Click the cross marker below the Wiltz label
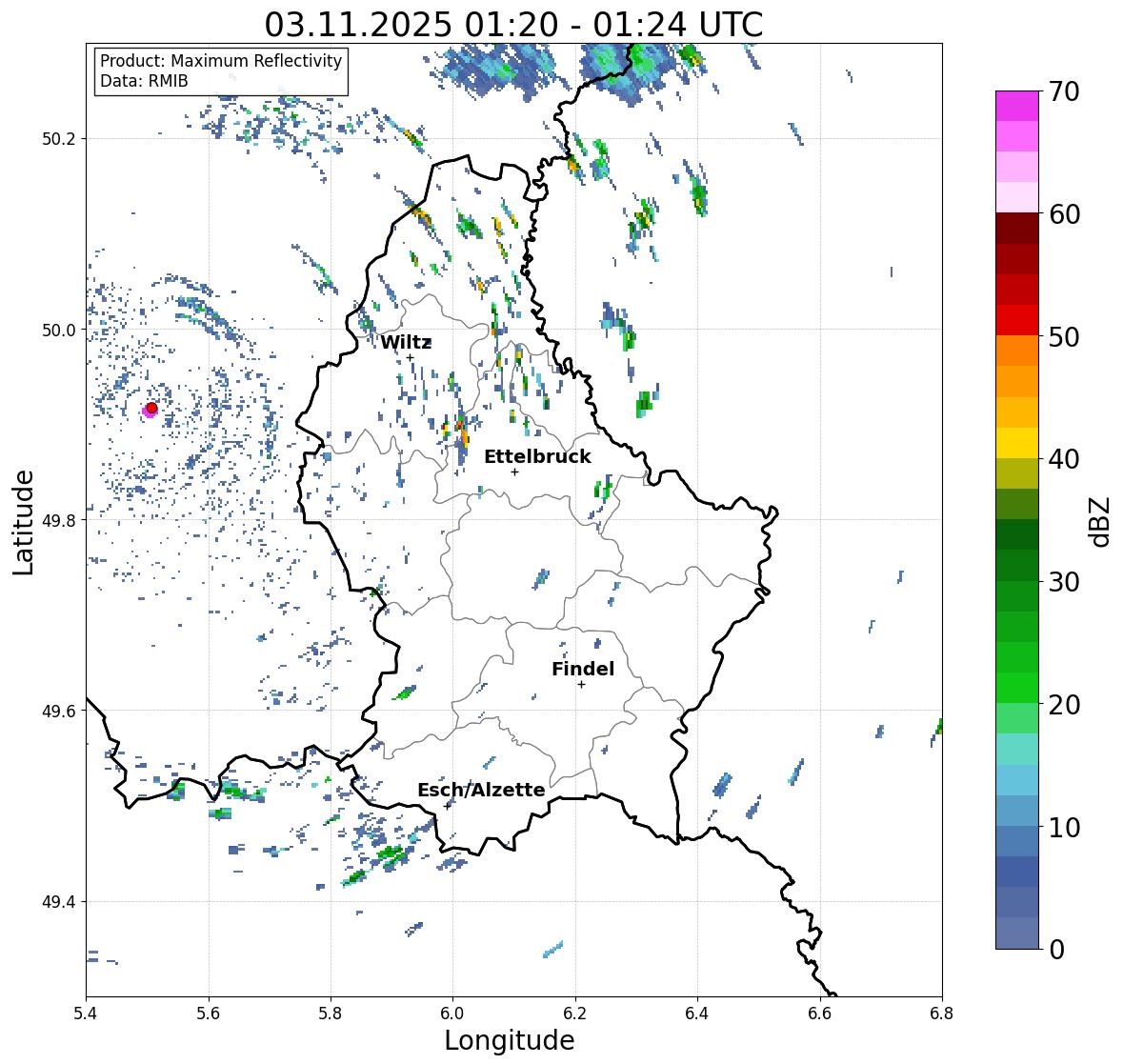This screenshot has width=1123, height=1064. pos(410,357)
